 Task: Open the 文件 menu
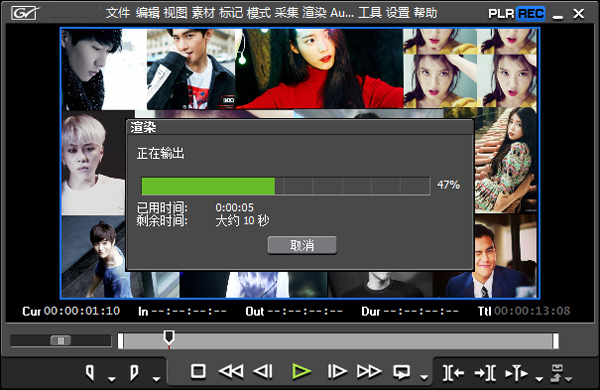pos(118,13)
